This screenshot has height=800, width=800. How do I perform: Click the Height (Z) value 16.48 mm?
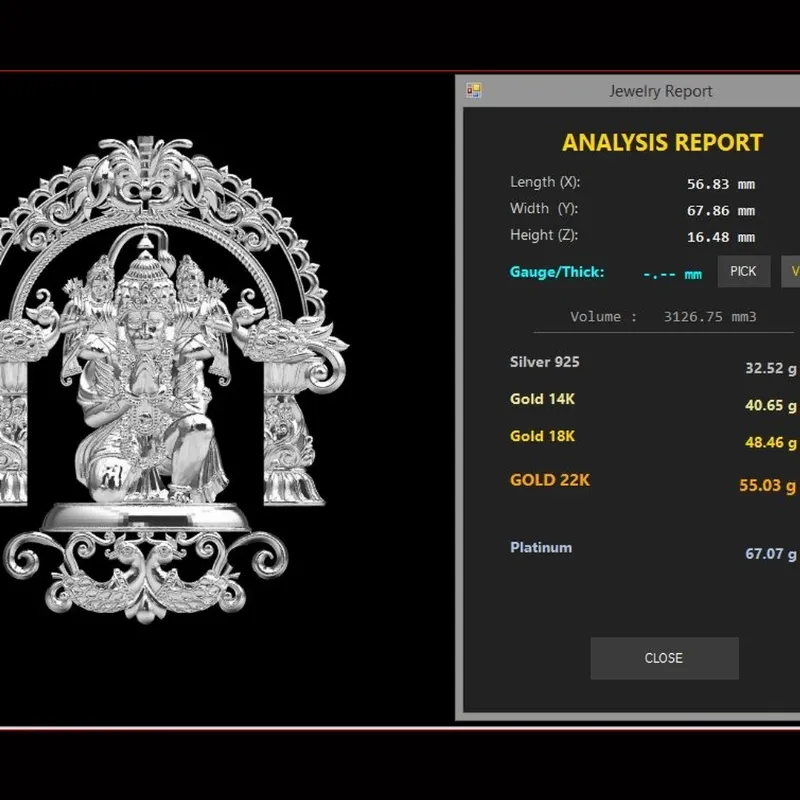point(721,237)
